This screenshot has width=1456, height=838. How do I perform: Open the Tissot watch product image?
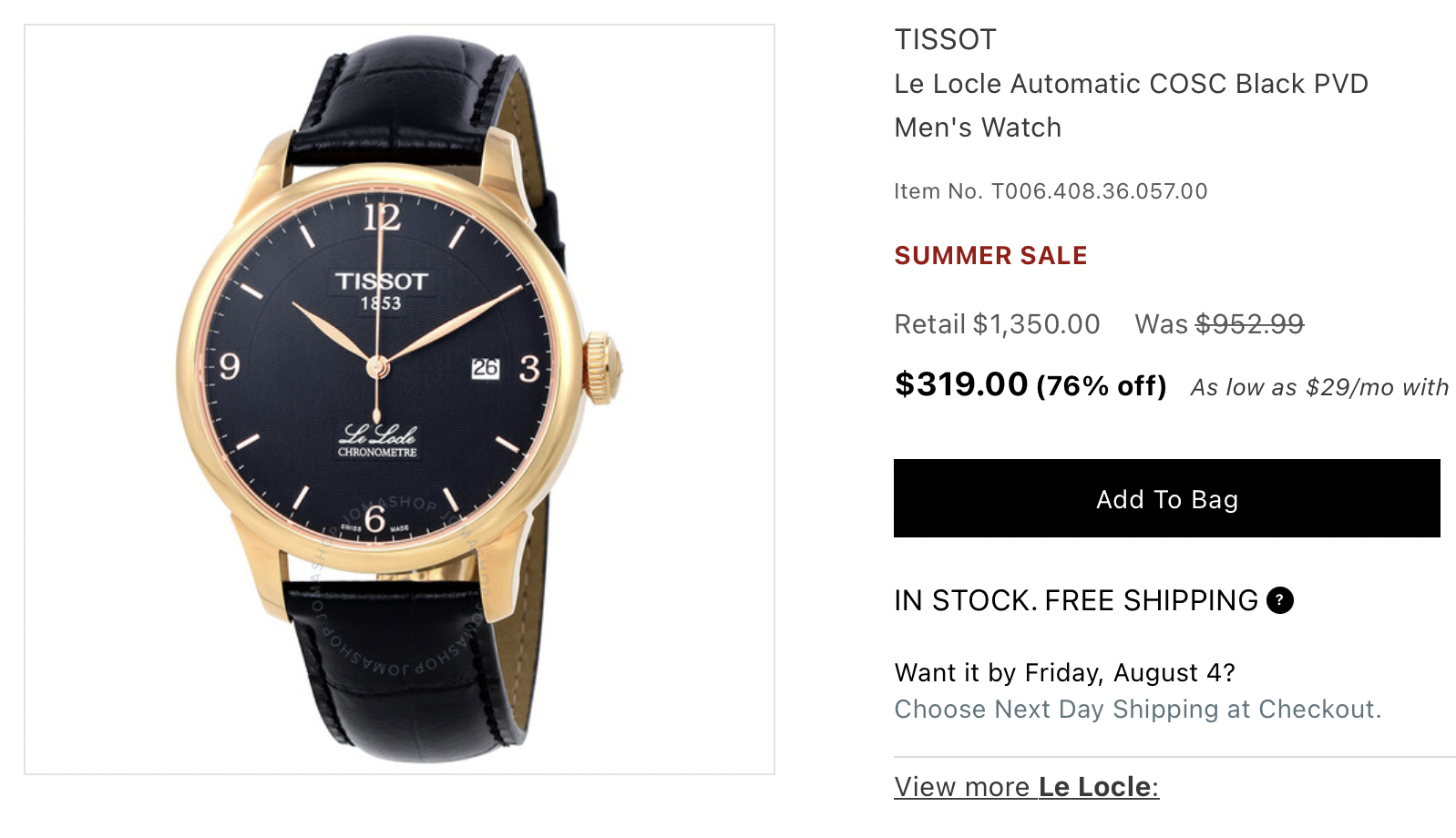pyautogui.click(x=399, y=399)
